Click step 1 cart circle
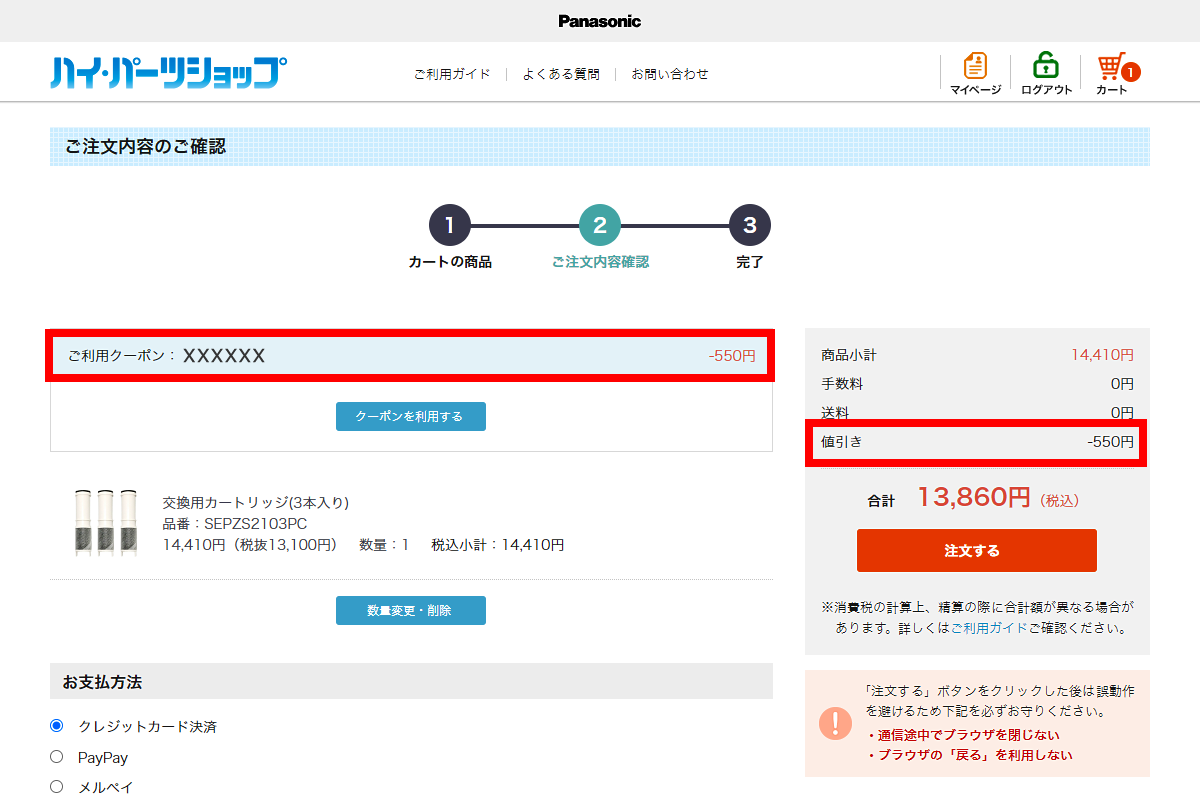The width and height of the screenshot is (1200, 800). (x=450, y=225)
